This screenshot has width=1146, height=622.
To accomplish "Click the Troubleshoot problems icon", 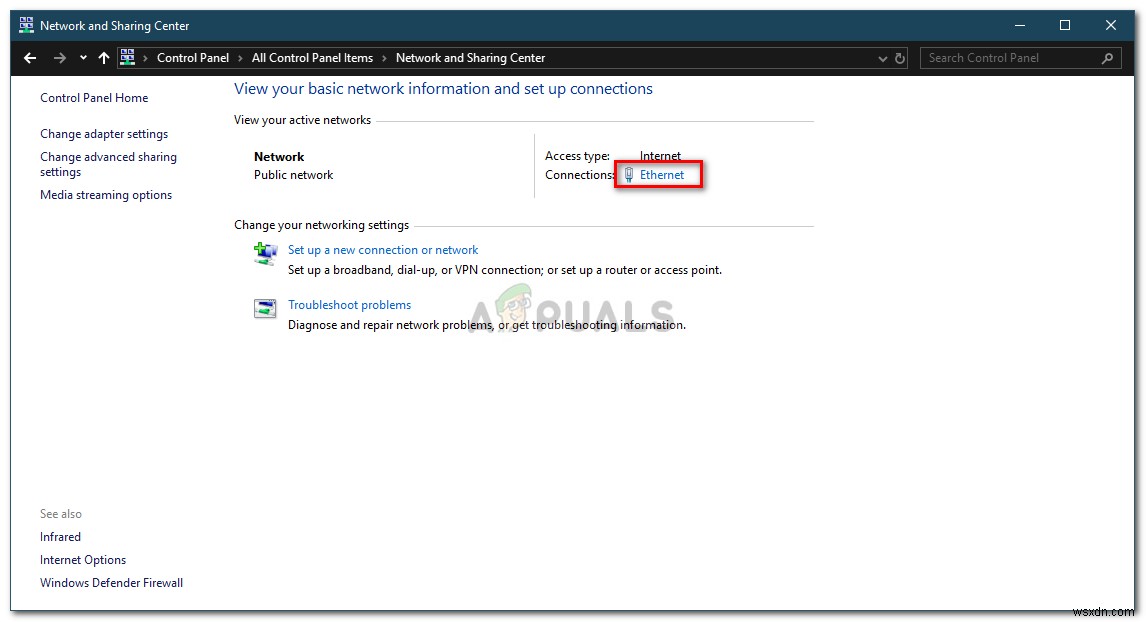I will 265,309.
